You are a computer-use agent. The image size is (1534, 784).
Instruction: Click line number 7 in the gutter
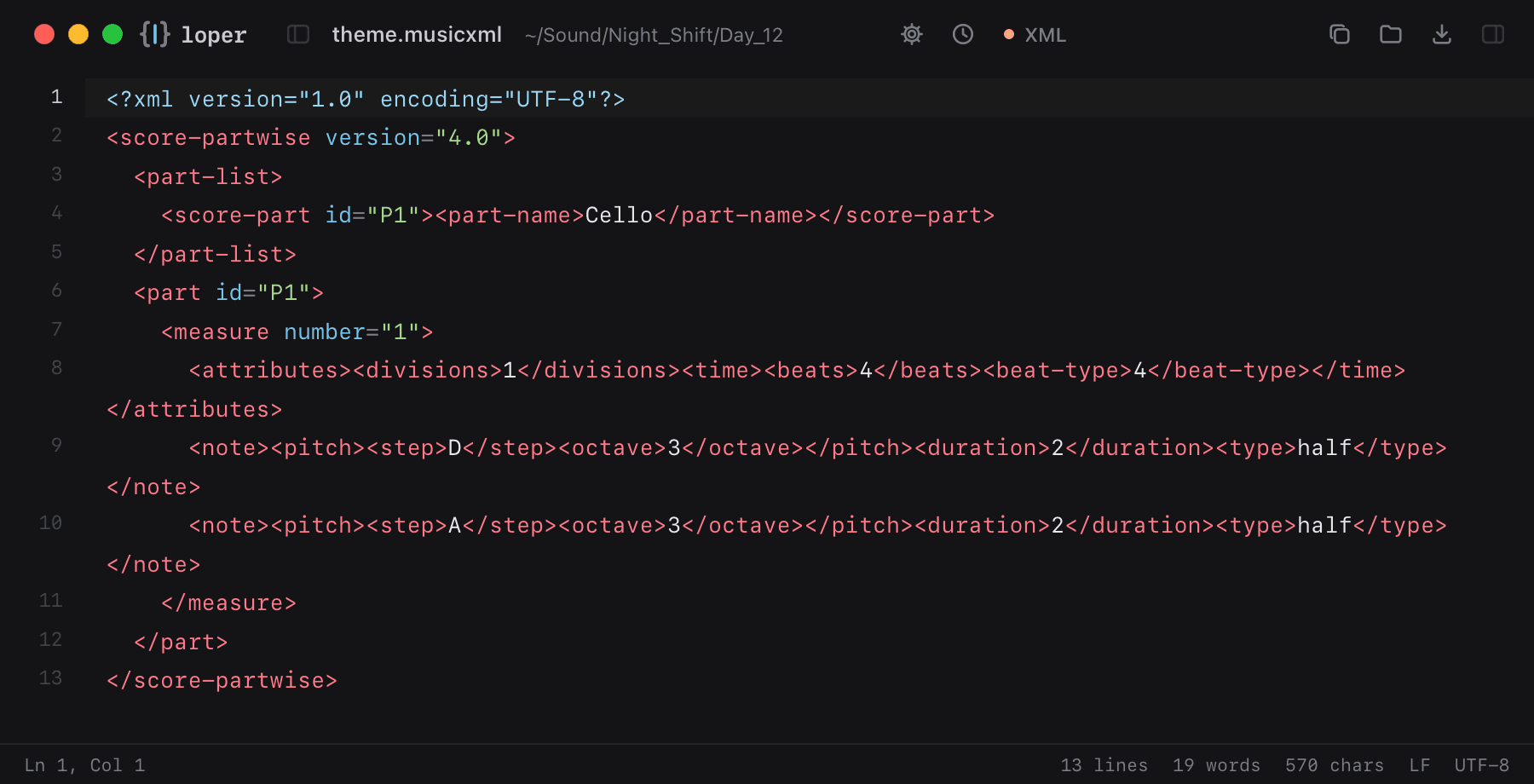tap(56, 330)
